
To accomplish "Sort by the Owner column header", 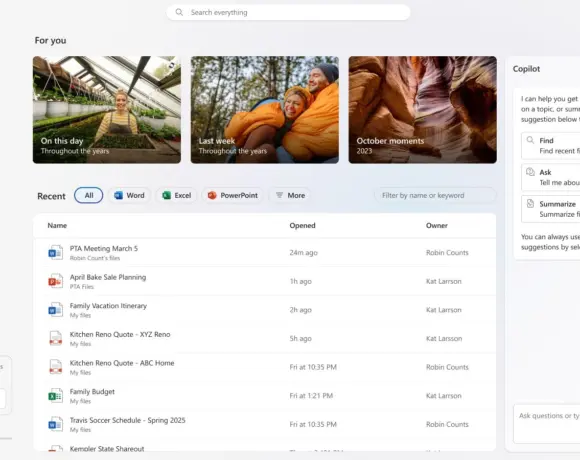I will click(436, 226).
